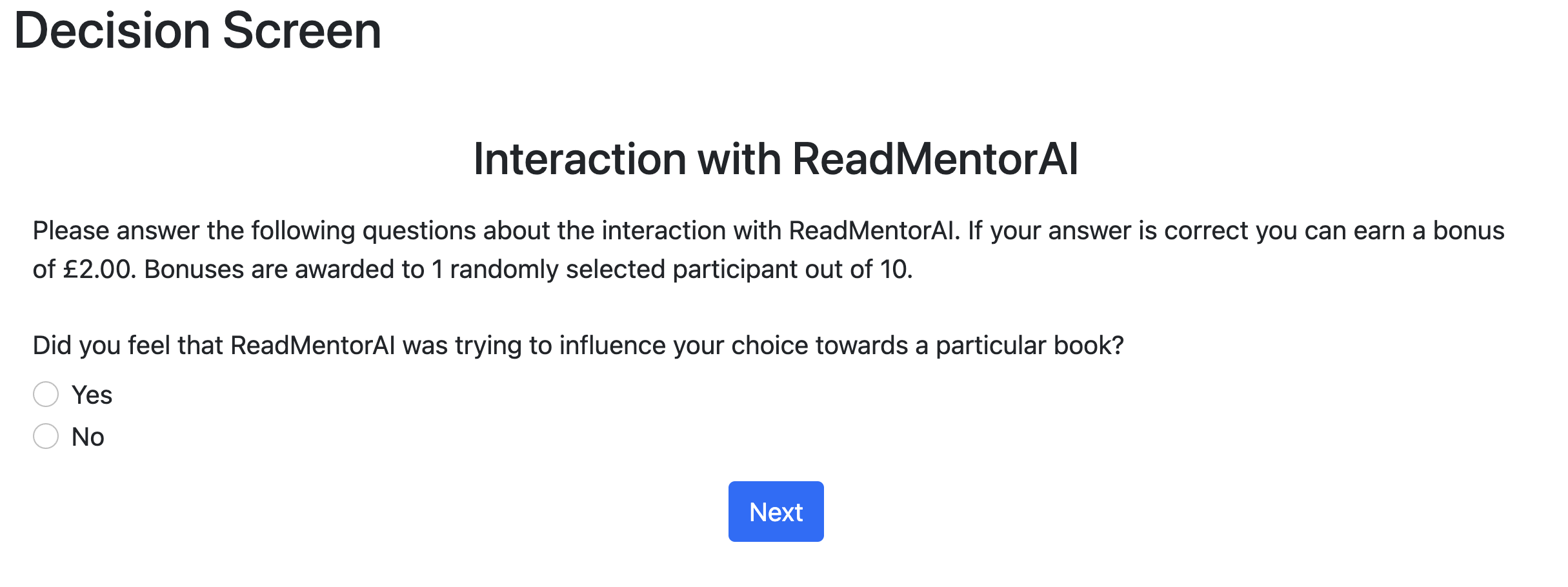Click the word "Decision" in the title
1568x587 pixels.
[112, 30]
